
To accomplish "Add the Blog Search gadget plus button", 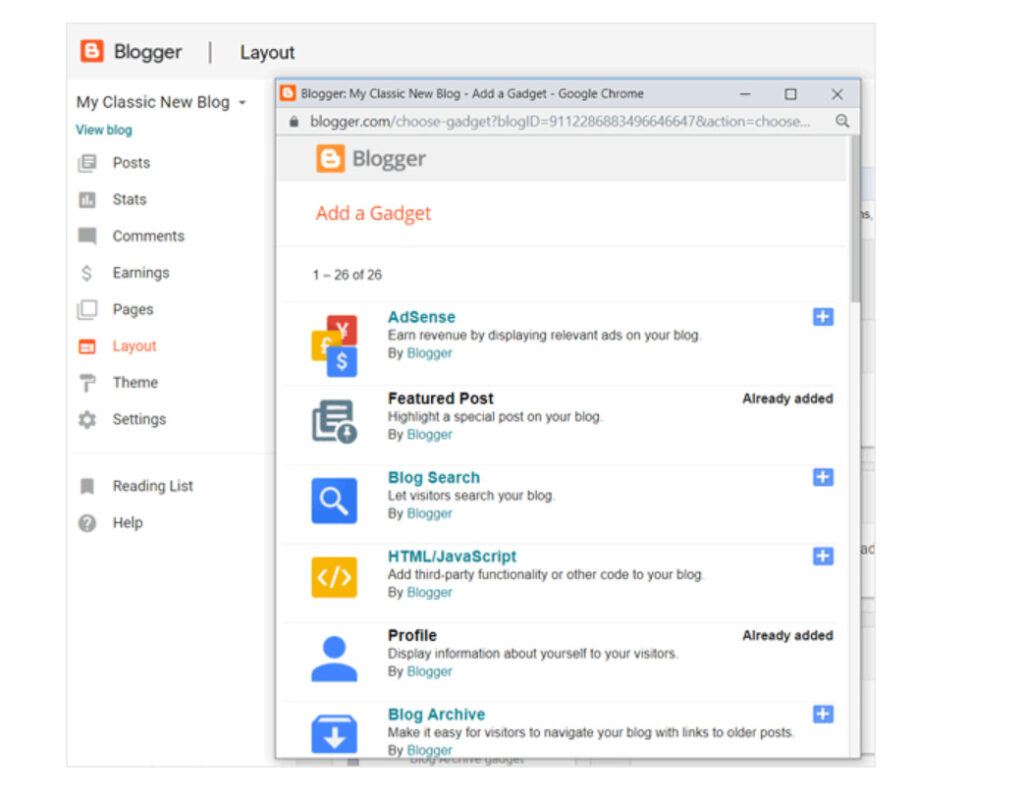I will click(x=822, y=477).
